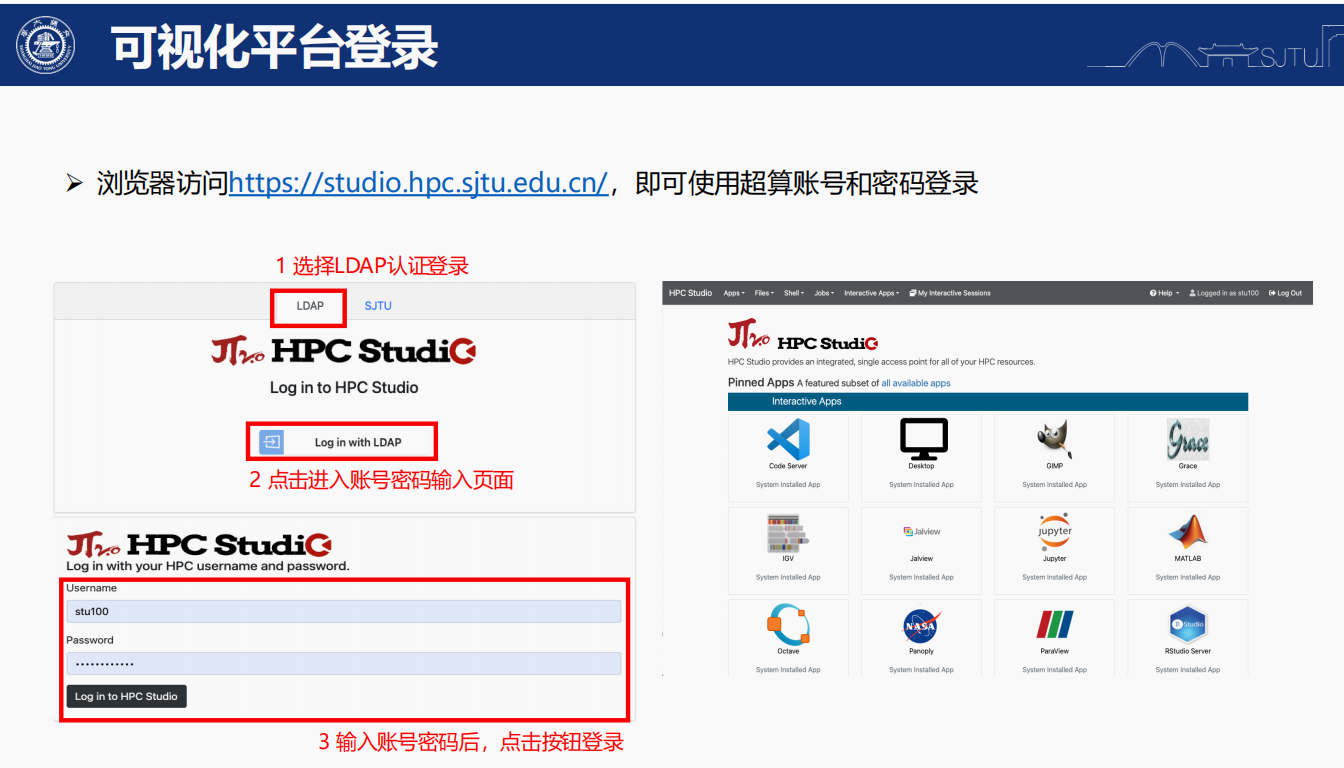Launch the Desktop app icon
The image size is (1344, 768).
click(x=923, y=439)
